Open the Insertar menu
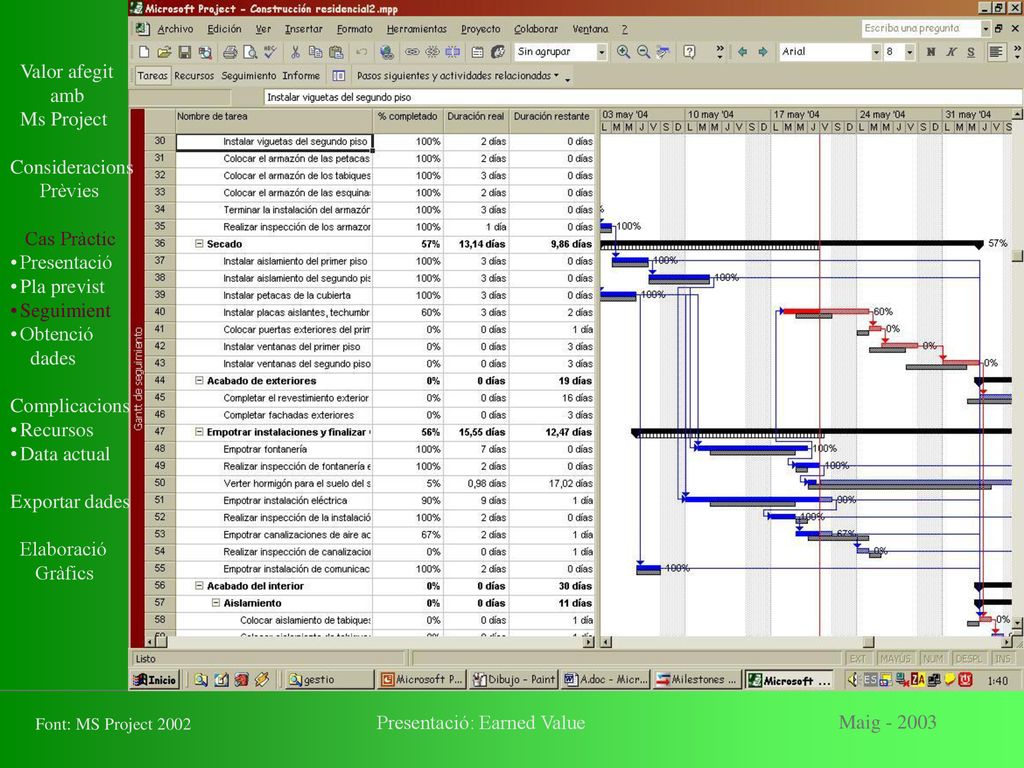The width and height of the screenshot is (1024, 768). (x=304, y=29)
